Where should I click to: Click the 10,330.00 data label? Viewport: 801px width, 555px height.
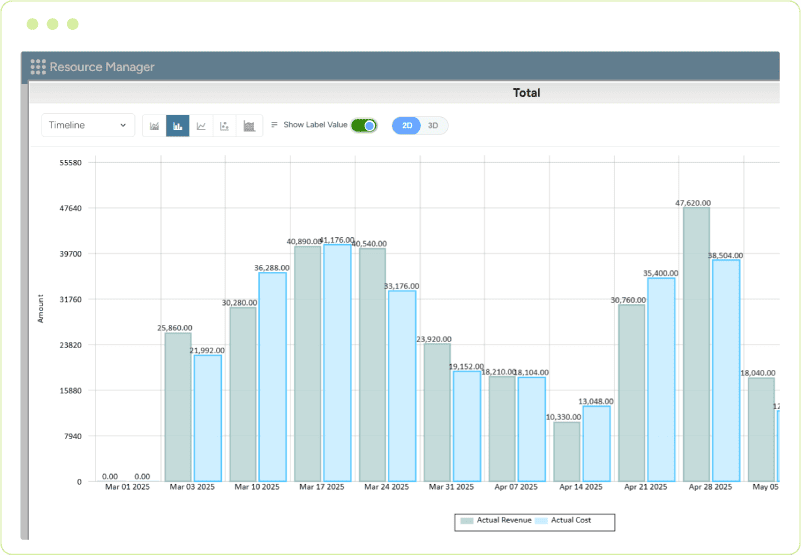click(x=563, y=417)
